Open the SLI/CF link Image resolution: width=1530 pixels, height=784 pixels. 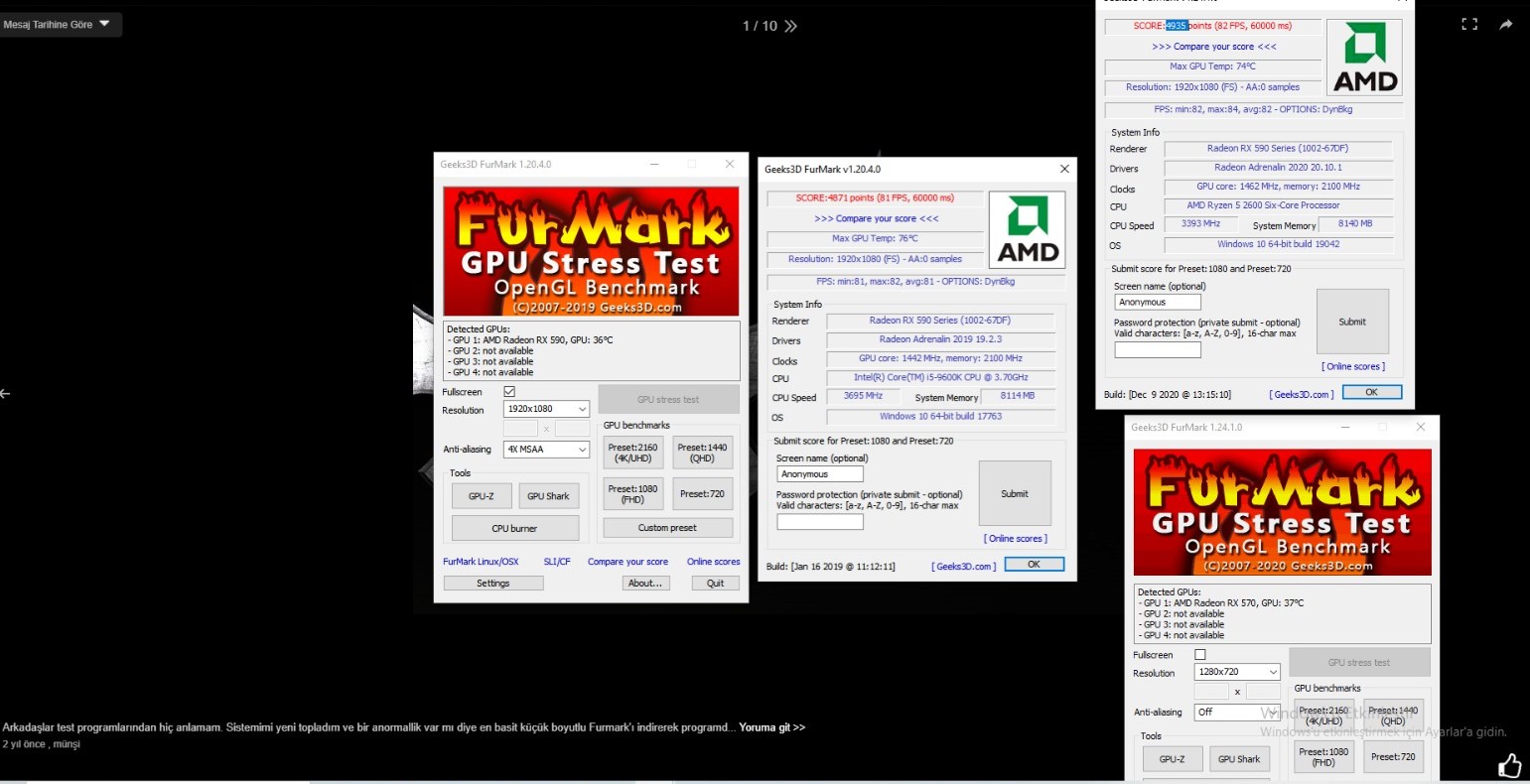[x=557, y=562]
